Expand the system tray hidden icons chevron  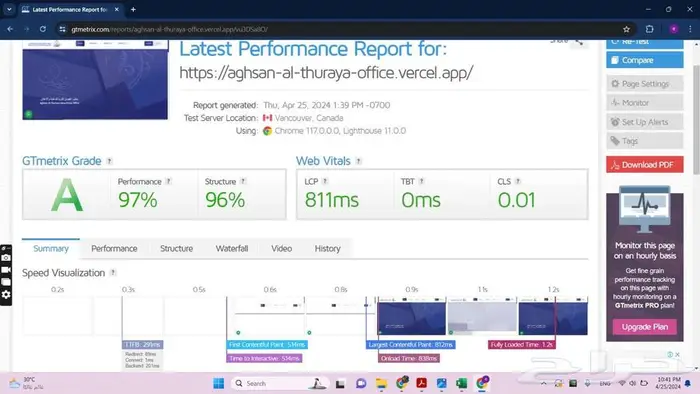point(543,383)
